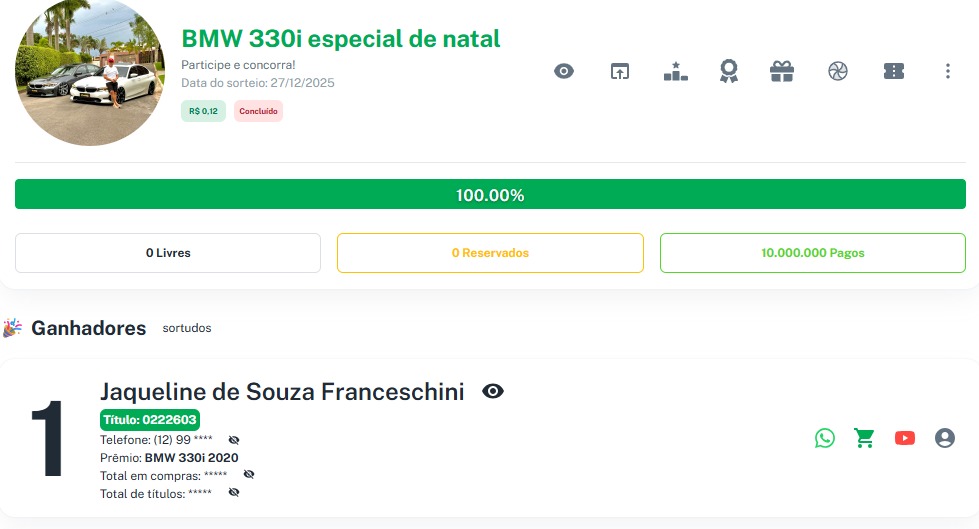Open the gift box prizes icon

(x=782, y=71)
